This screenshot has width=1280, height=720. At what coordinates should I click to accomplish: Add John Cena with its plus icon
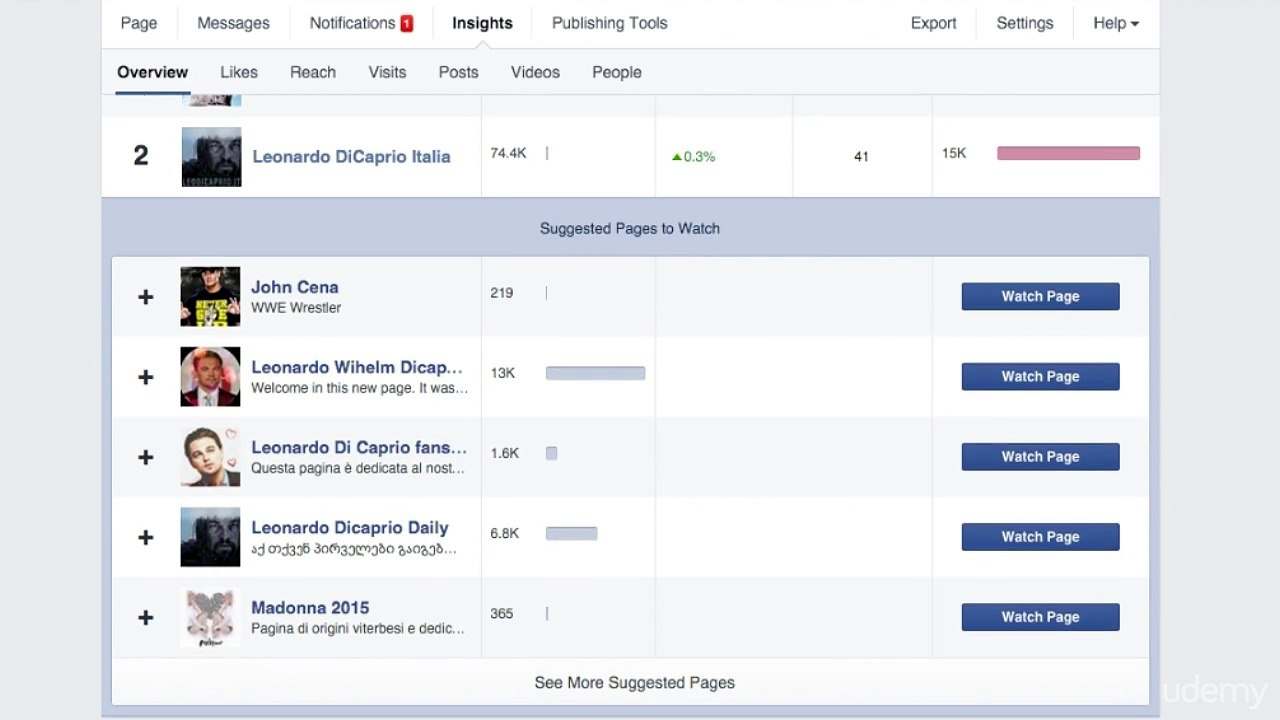pos(146,297)
